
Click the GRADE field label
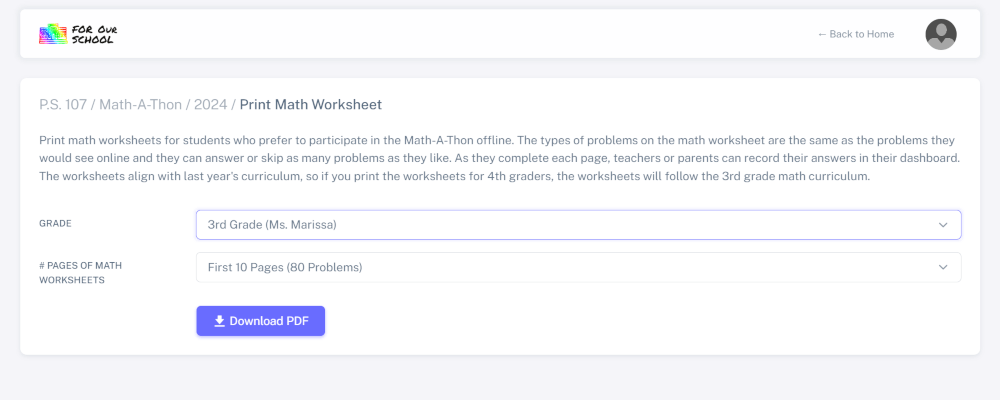55,225
